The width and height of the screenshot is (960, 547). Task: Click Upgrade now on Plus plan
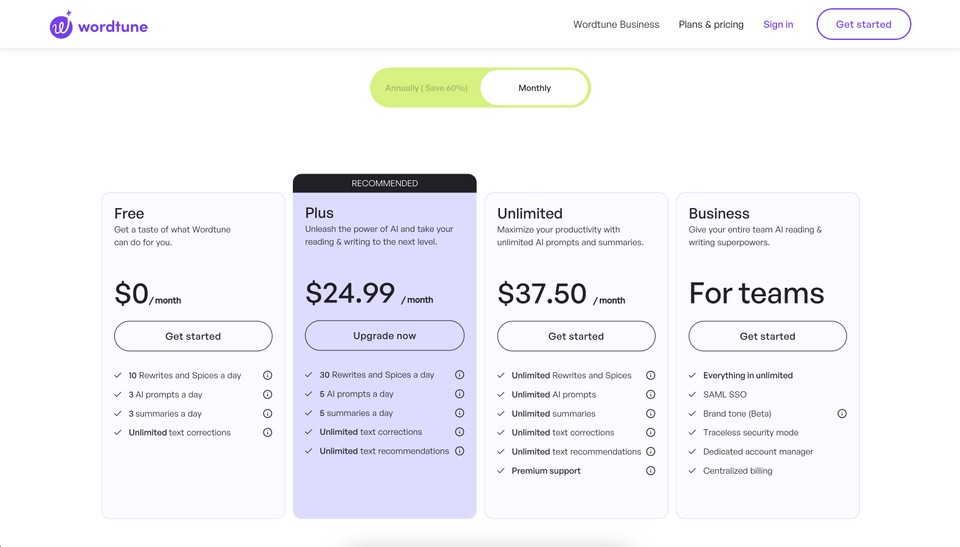point(384,336)
